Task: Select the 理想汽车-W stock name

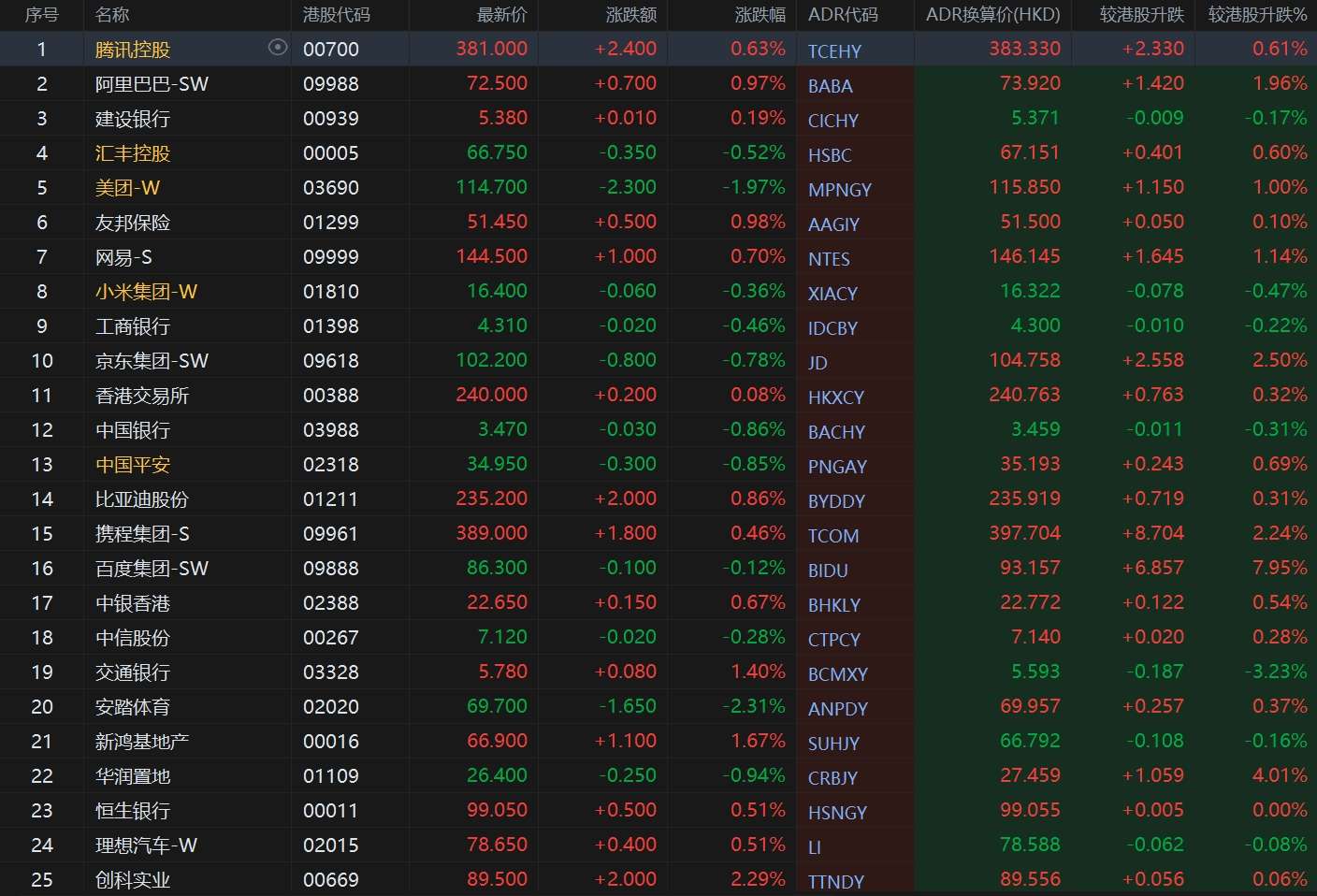Action: (x=146, y=845)
